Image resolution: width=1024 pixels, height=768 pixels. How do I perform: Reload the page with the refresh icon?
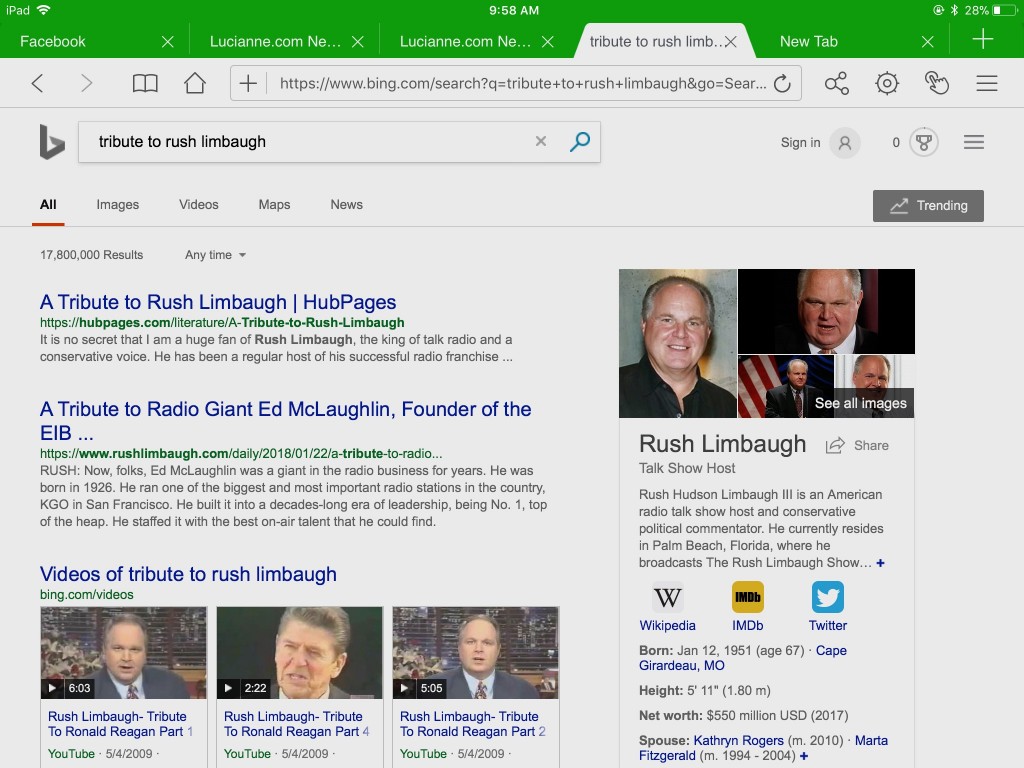pos(782,84)
